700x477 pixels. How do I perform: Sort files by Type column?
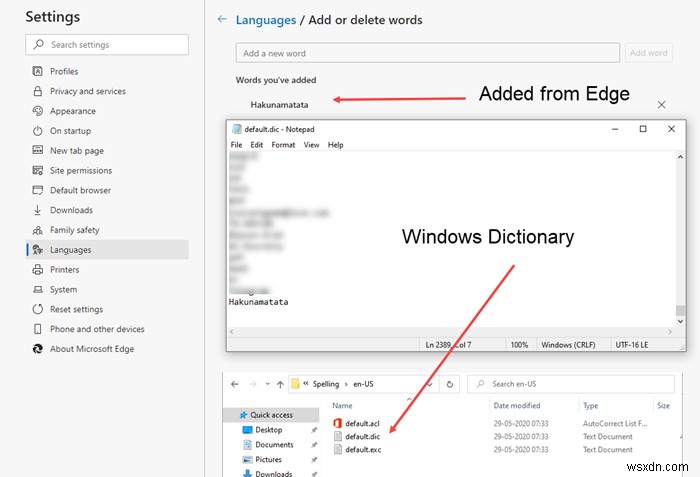click(x=590, y=406)
